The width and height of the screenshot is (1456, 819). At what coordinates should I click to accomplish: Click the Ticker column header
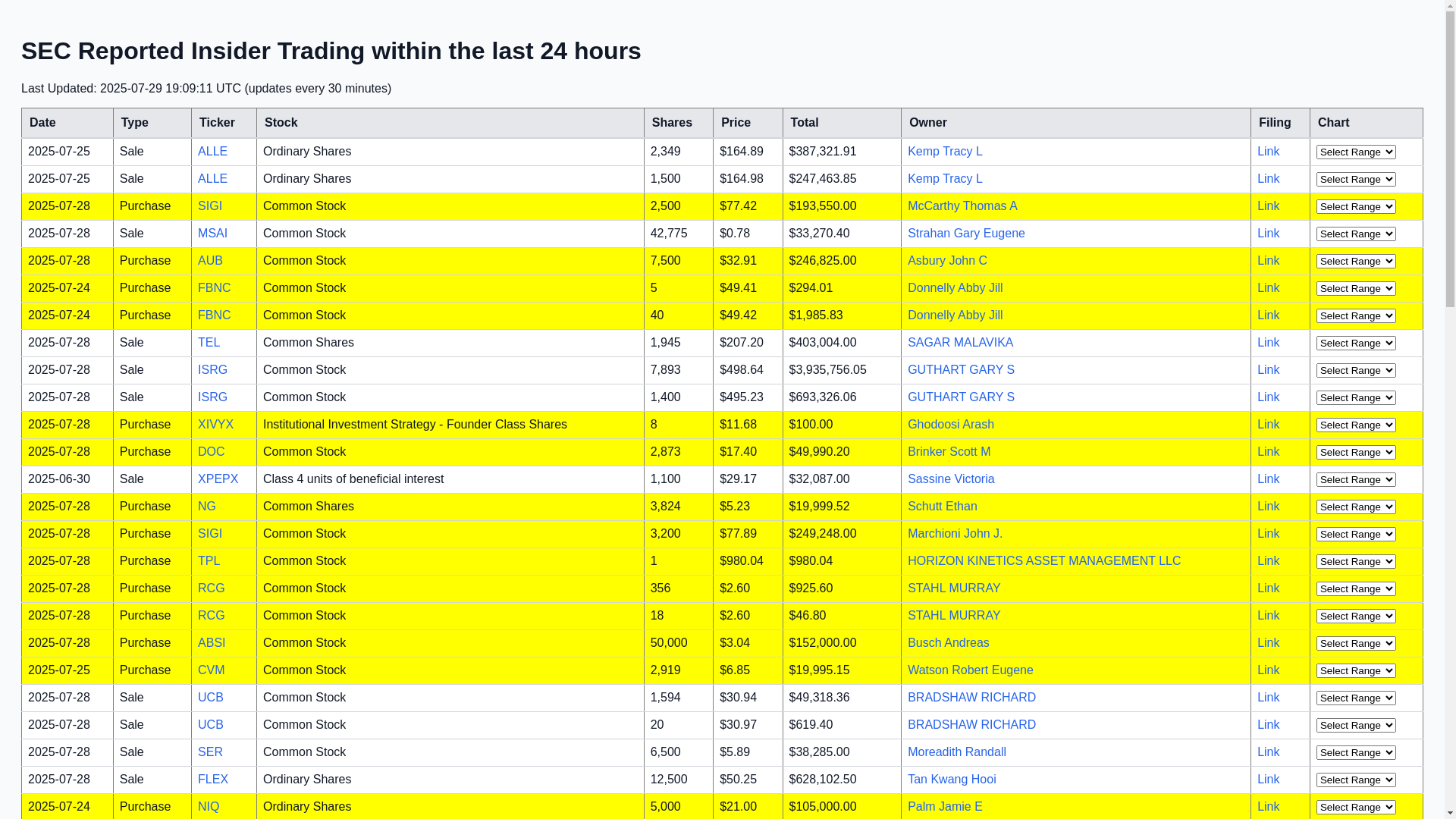coord(224,123)
